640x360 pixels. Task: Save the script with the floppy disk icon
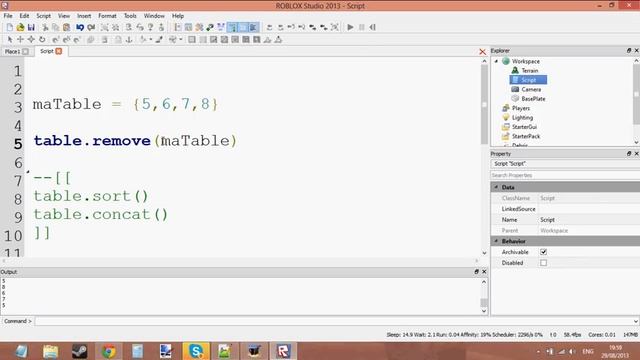pos(31,27)
